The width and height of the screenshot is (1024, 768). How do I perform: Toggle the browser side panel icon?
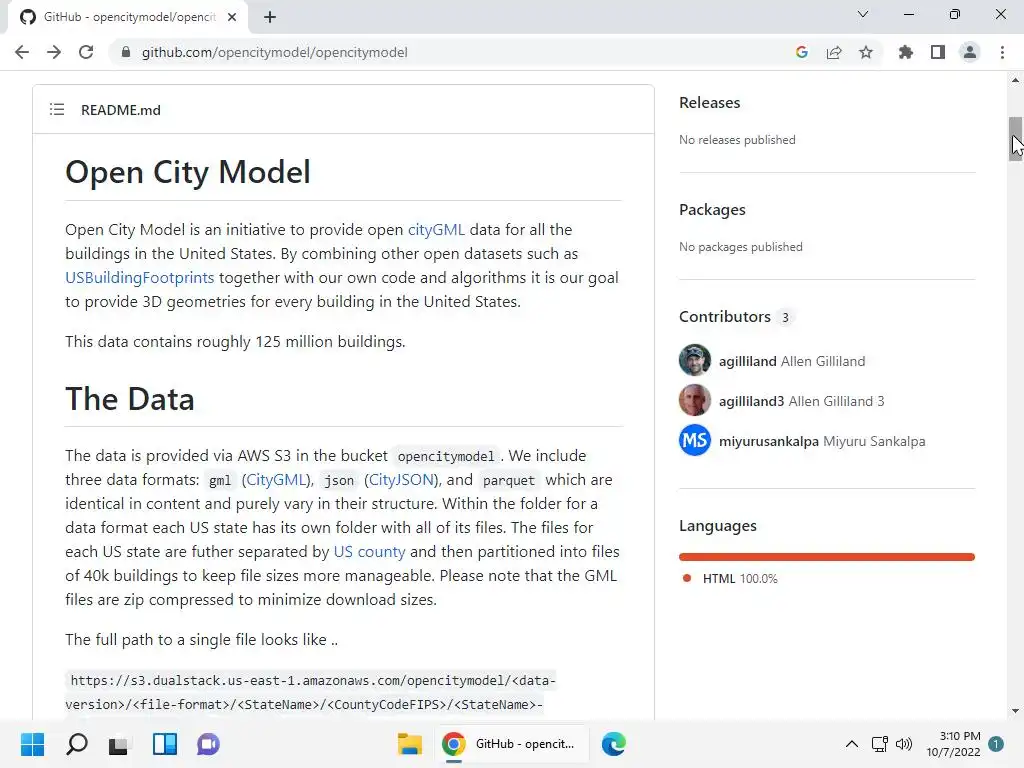pos(938,52)
